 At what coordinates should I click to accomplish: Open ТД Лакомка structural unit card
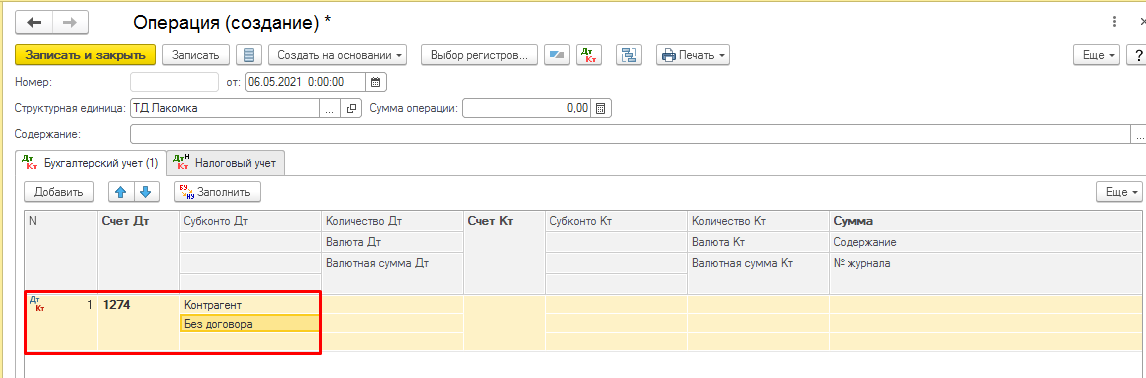coord(352,108)
